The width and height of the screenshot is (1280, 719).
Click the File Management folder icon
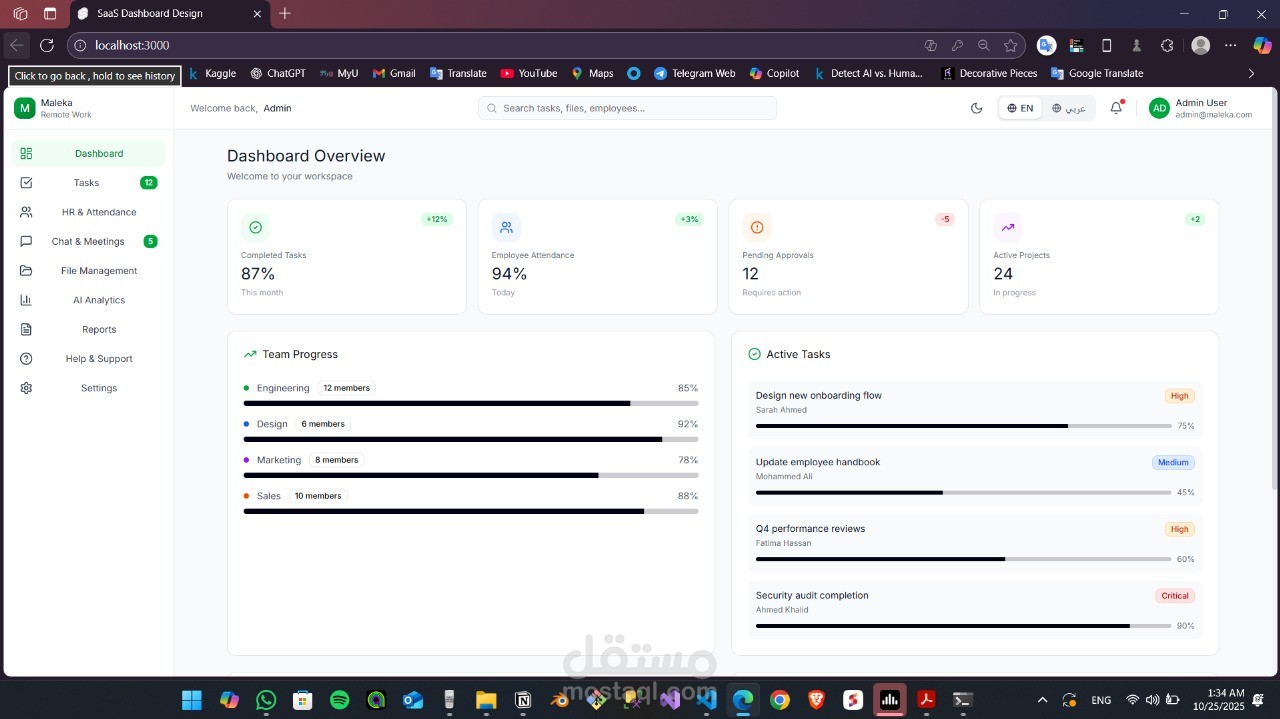[x=27, y=271]
